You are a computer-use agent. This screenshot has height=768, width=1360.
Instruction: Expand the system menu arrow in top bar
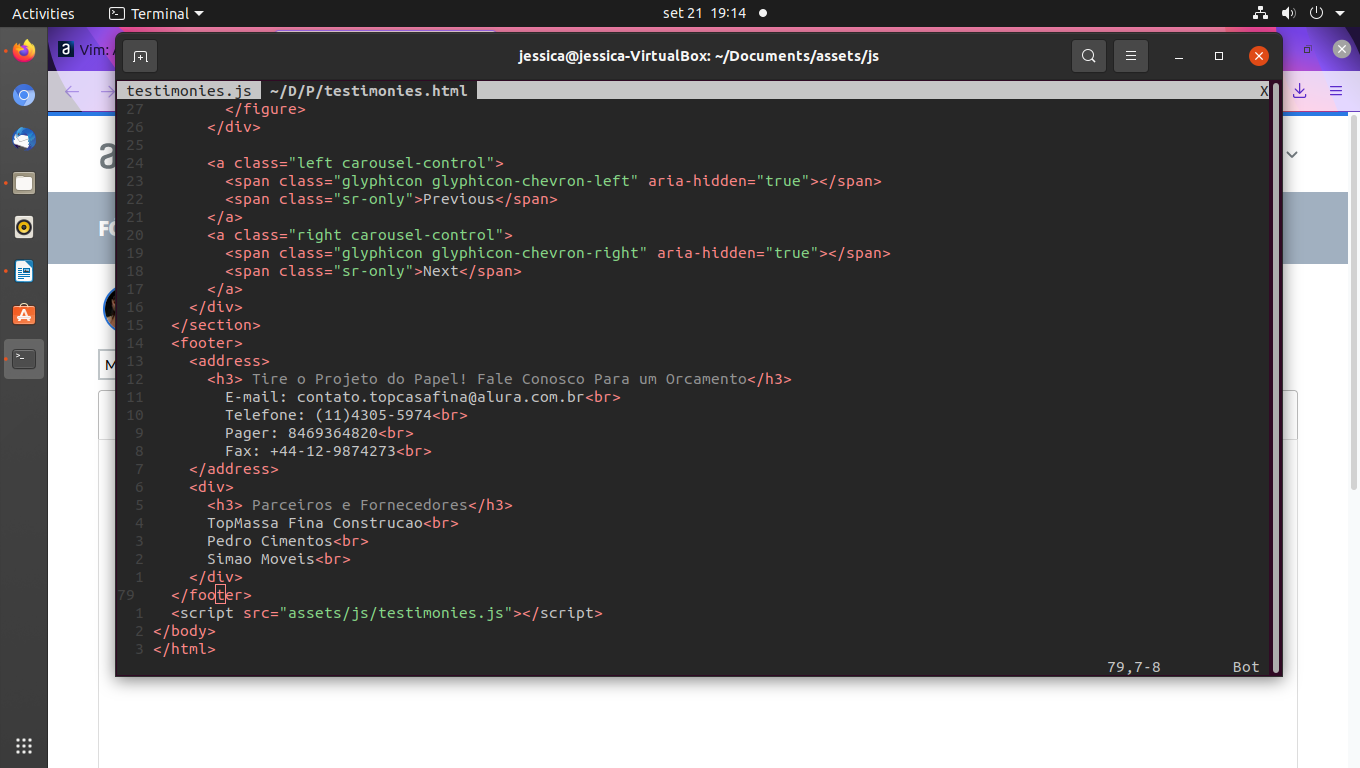coord(1341,14)
